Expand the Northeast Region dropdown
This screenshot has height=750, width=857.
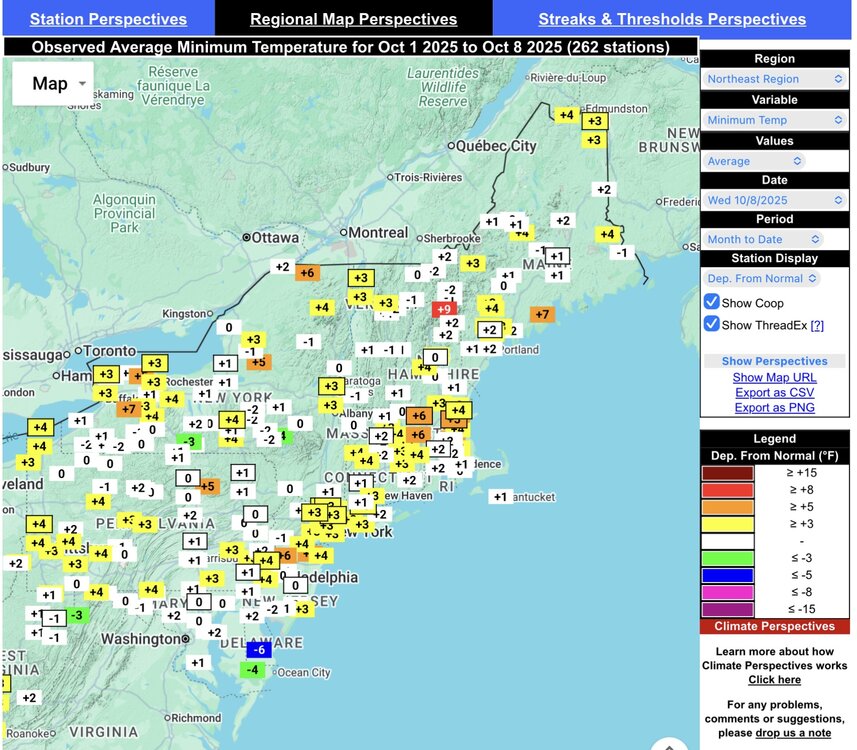click(775, 79)
